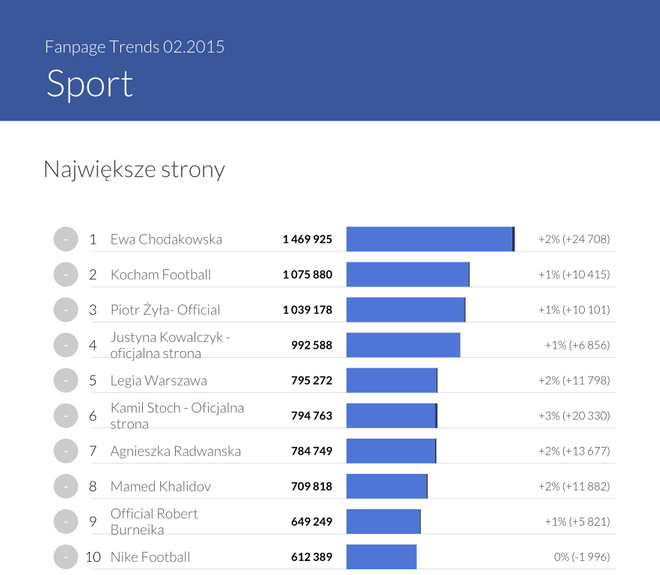Select the Fanpage Trends 02.2015 header text

click(135, 47)
